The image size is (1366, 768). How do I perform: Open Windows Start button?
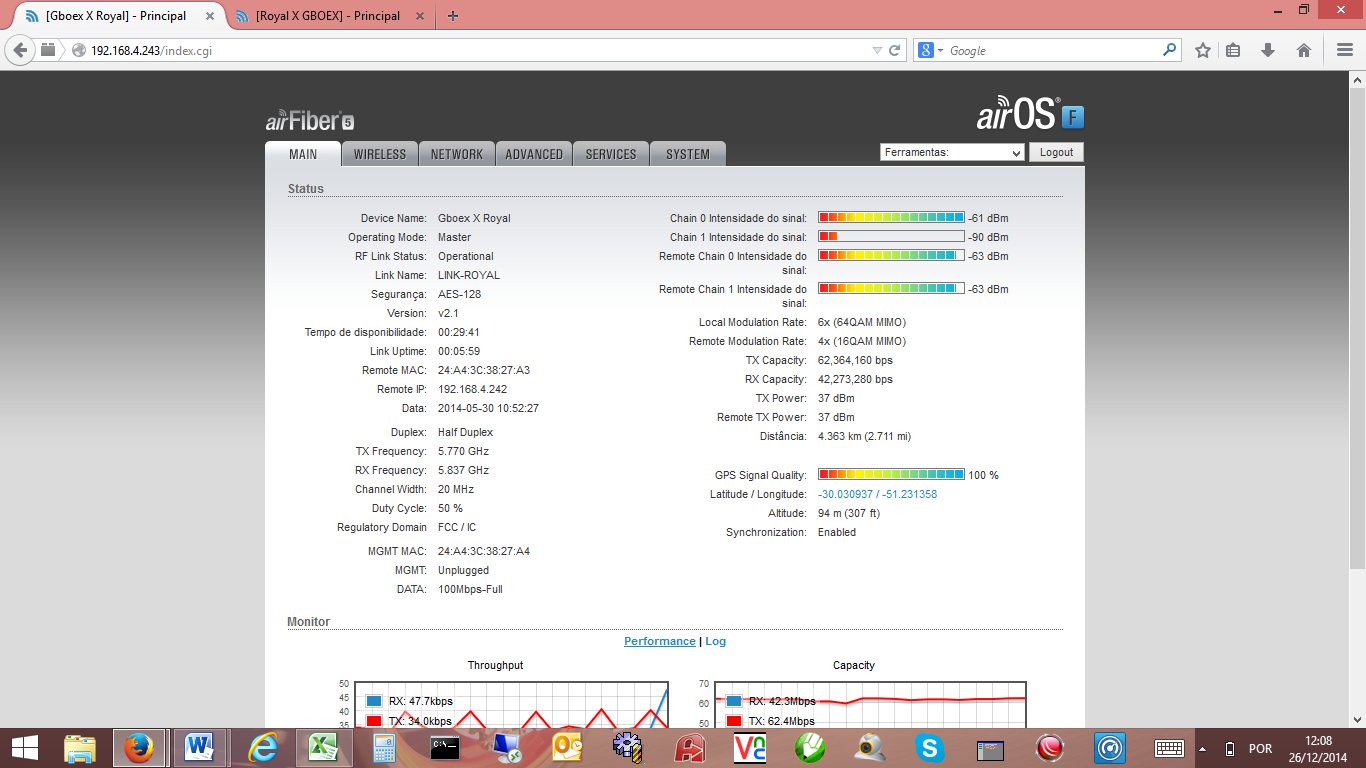tap(25, 748)
